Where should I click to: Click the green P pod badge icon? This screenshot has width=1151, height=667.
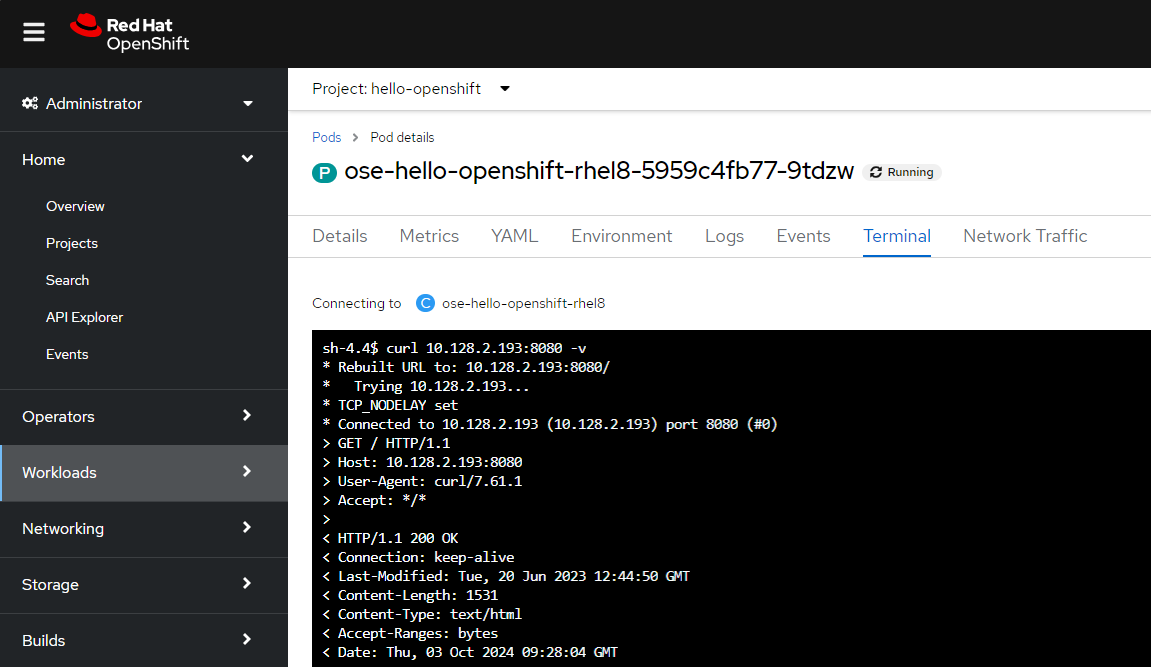(x=324, y=172)
